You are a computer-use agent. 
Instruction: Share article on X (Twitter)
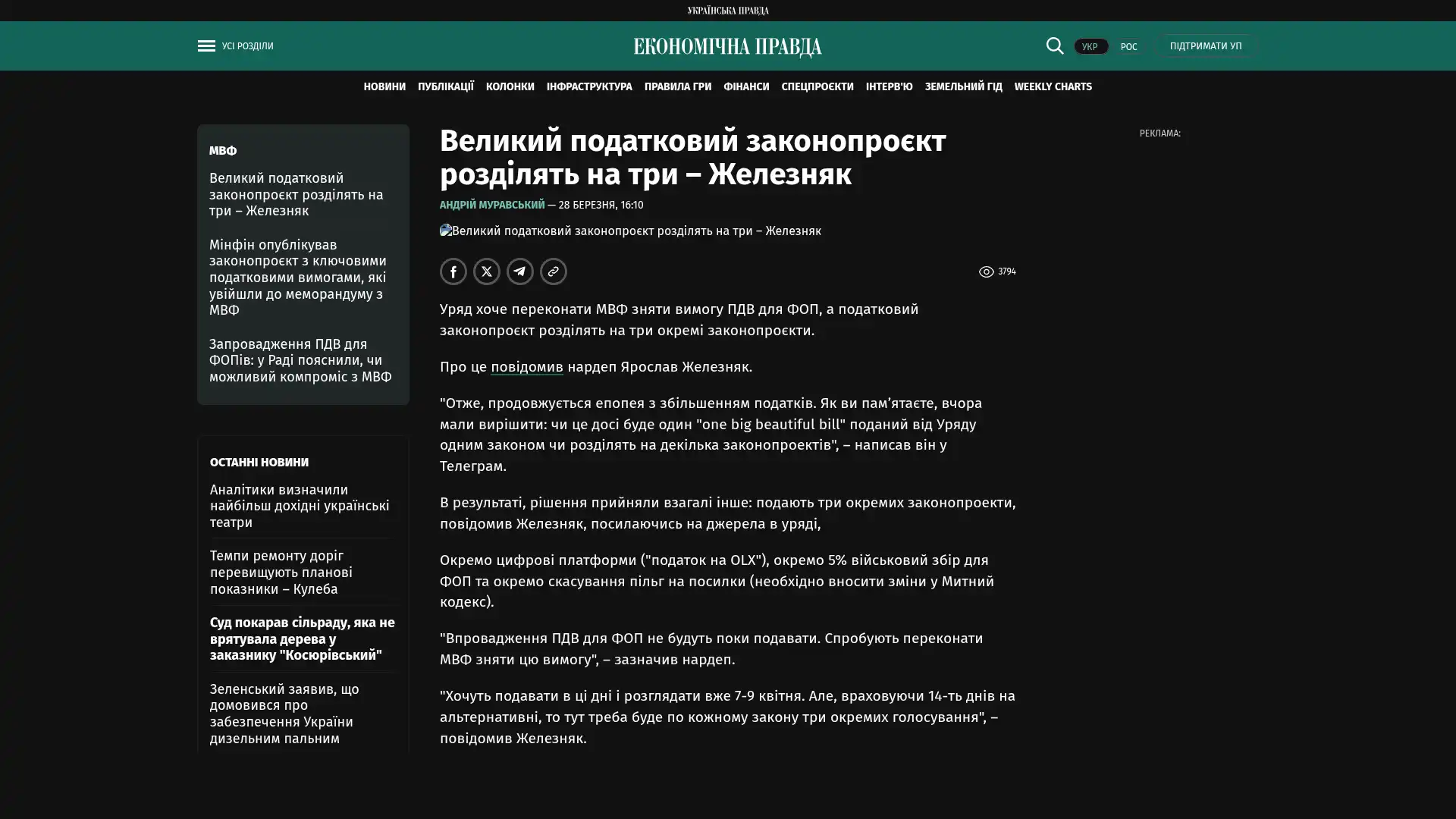coord(487,271)
